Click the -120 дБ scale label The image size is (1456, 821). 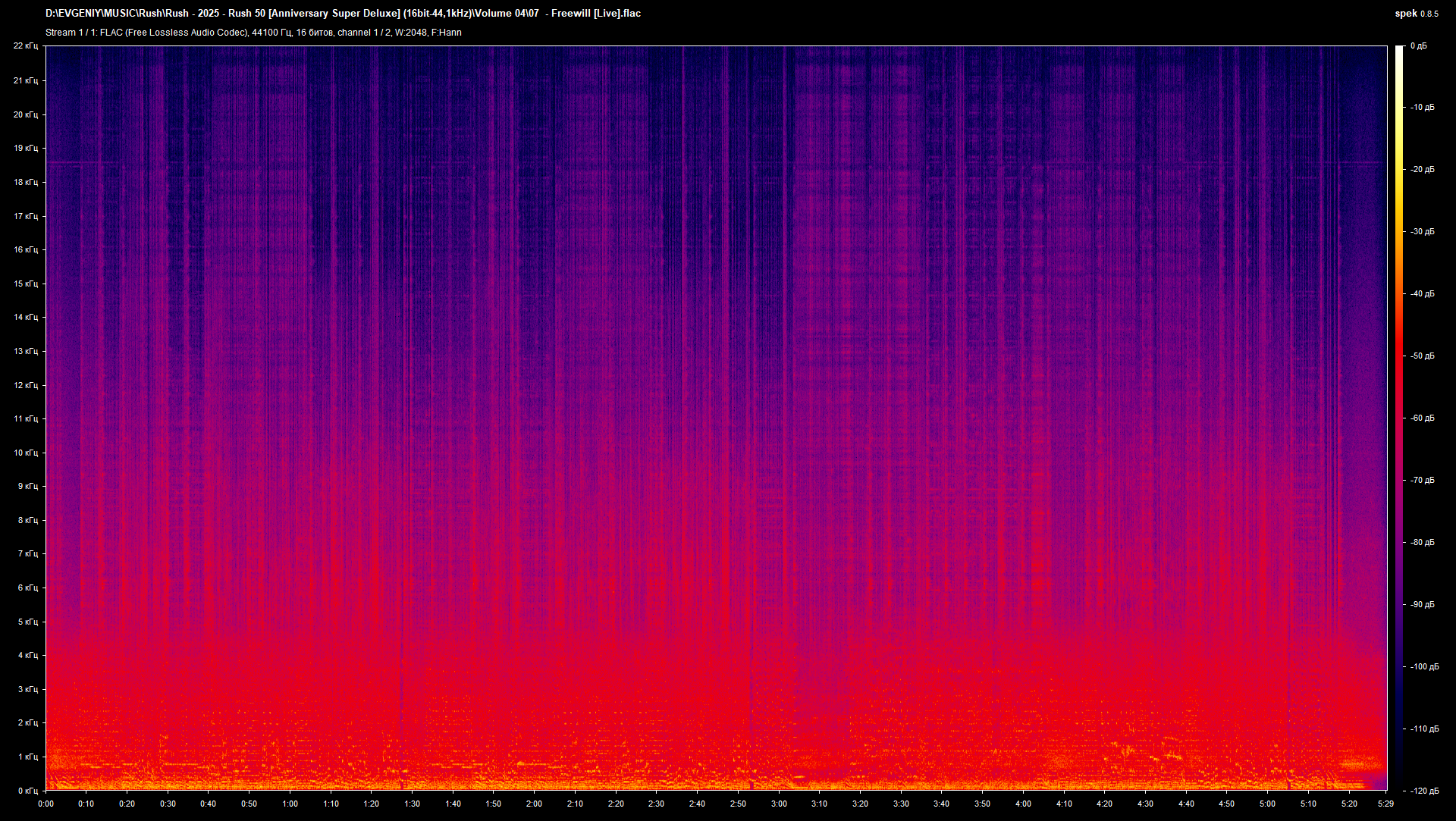(x=1423, y=791)
